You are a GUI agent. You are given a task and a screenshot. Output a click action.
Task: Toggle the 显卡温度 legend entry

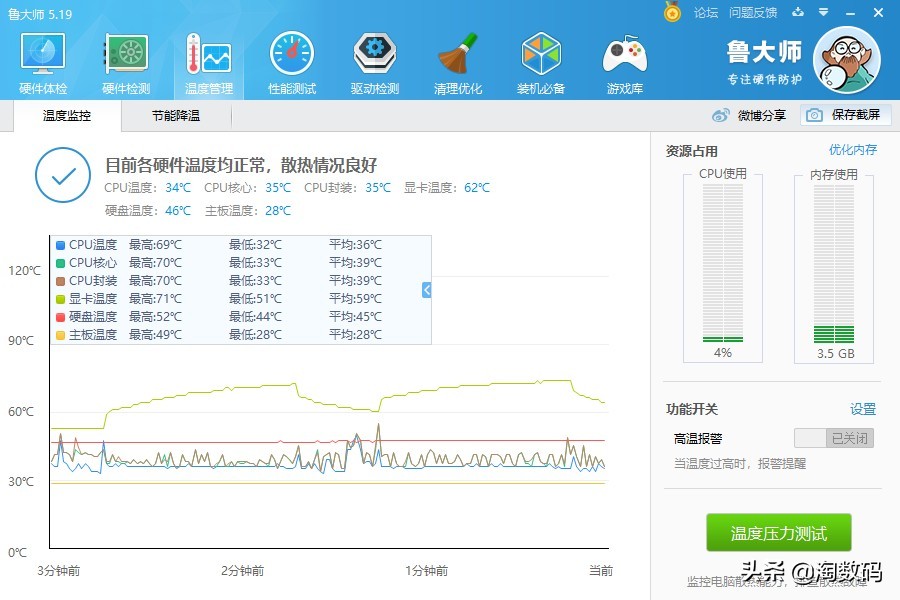tap(92, 298)
